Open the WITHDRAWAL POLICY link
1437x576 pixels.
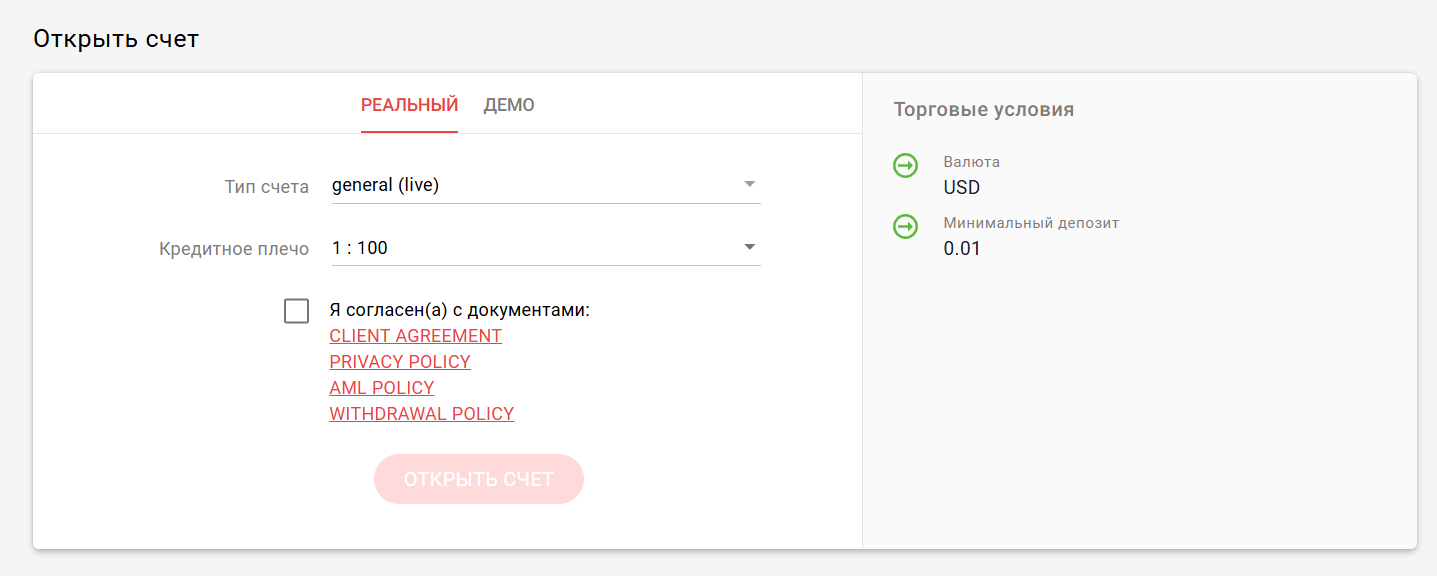coord(421,414)
